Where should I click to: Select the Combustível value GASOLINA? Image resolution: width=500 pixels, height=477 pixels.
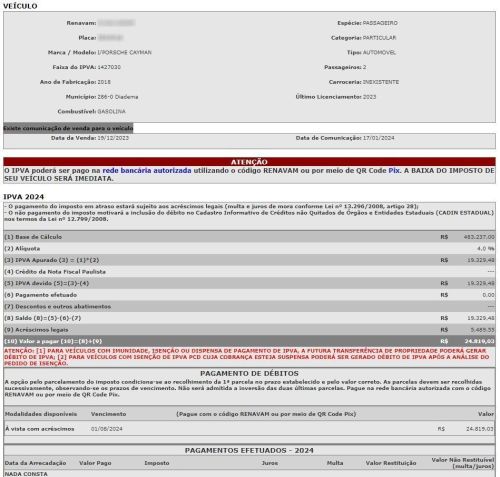click(111, 112)
